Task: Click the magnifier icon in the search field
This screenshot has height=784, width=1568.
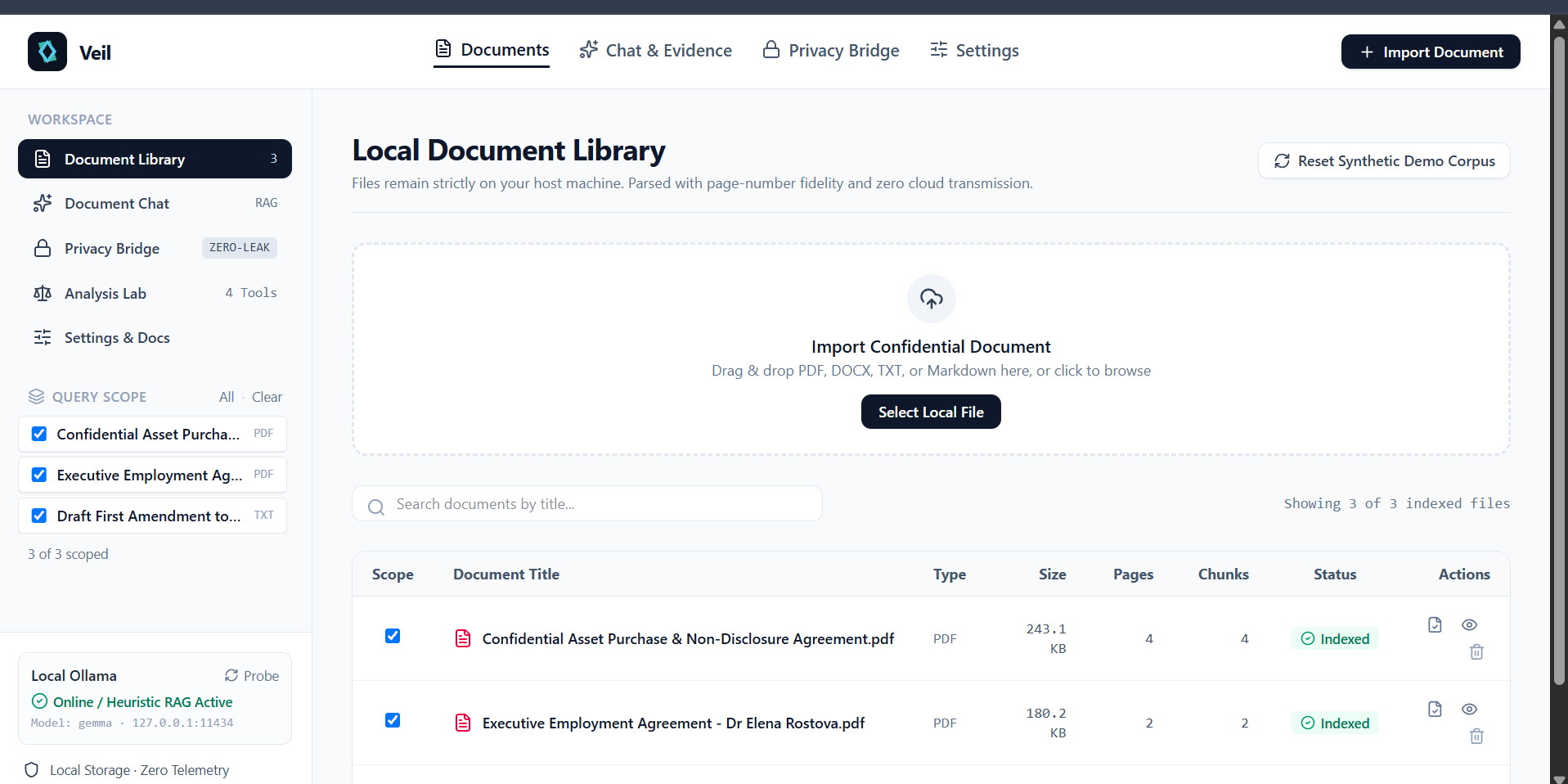Action: (x=376, y=507)
